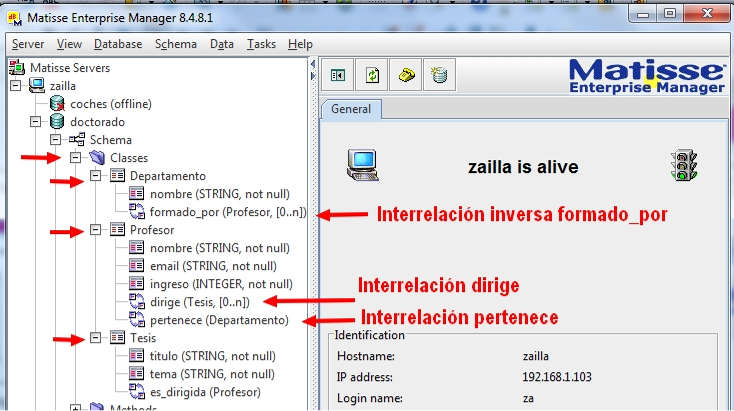This screenshot has width=734, height=411.
Task: Click the zailla server computer icon
Action: coord(37,86)
